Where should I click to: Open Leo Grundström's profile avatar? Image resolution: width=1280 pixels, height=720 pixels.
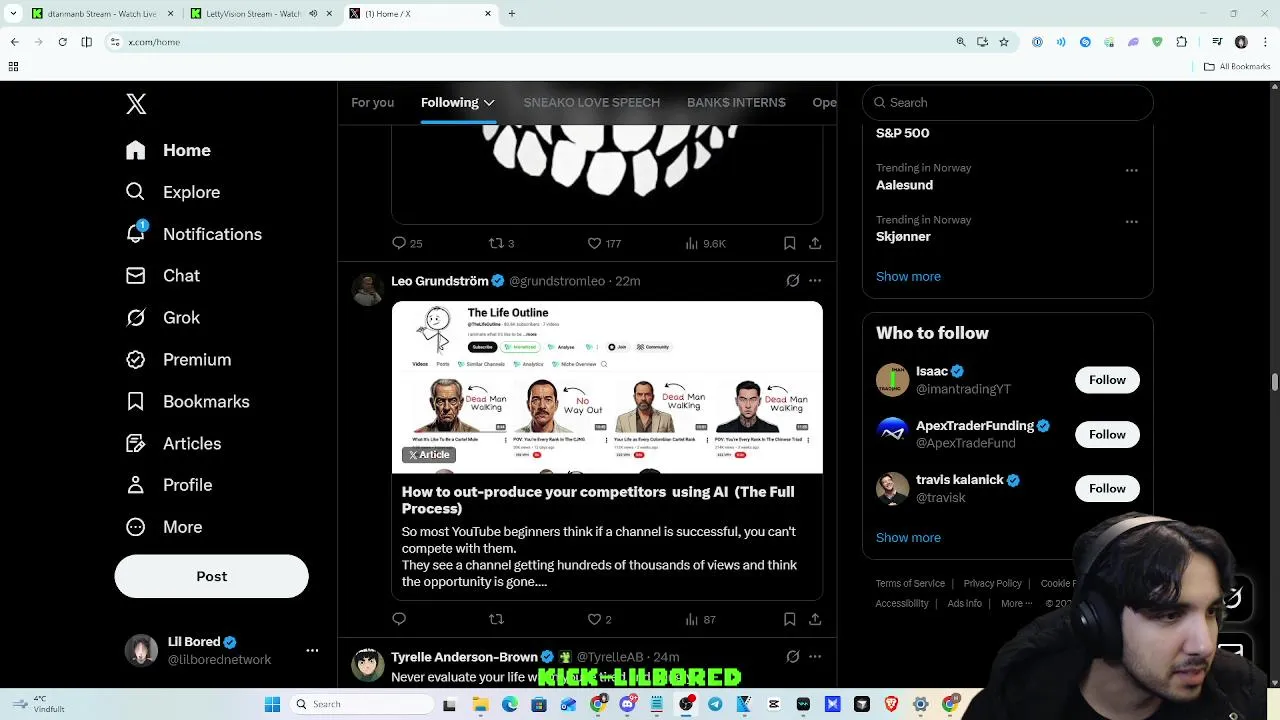(368, 289)
